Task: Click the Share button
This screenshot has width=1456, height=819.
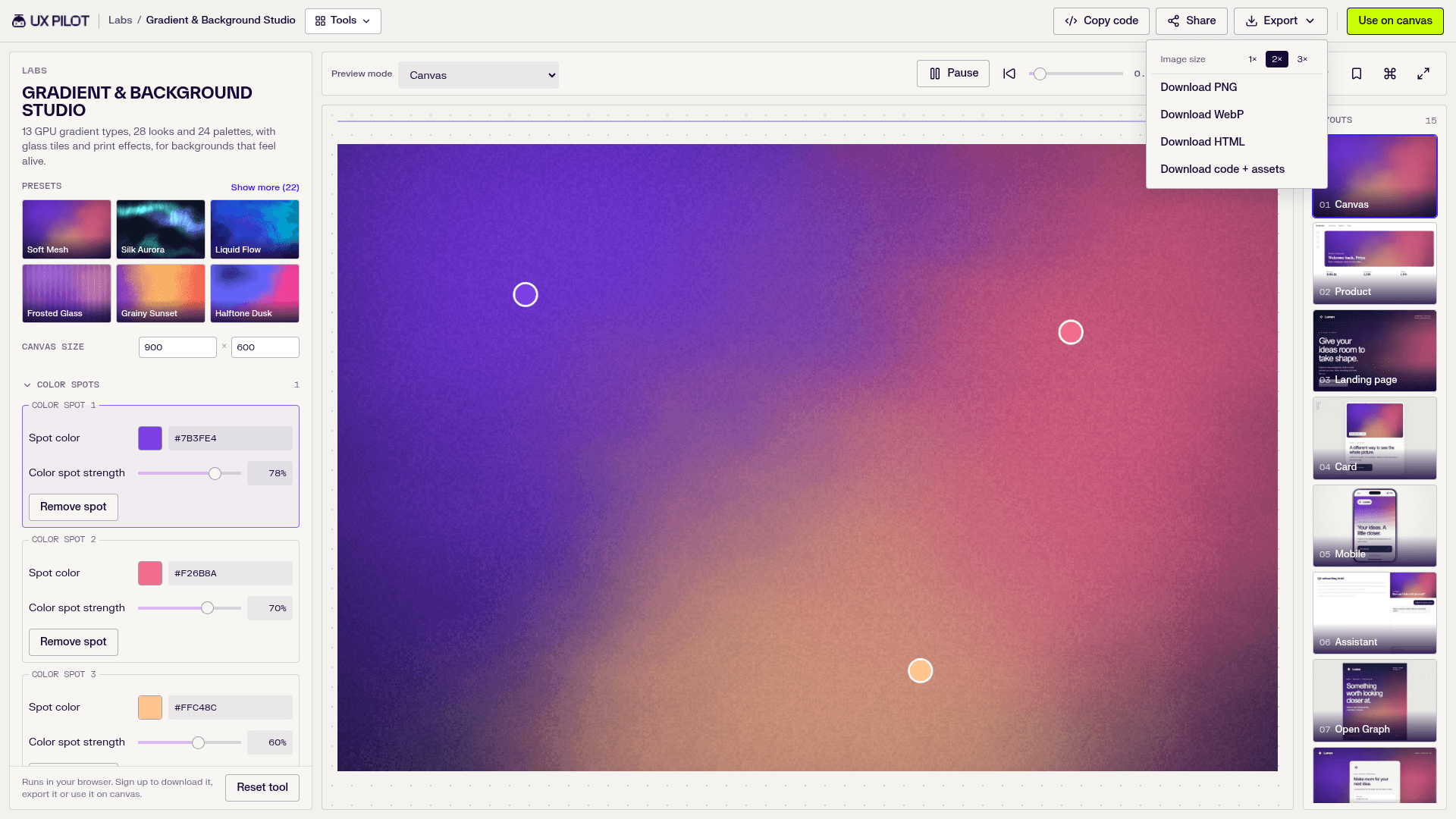Action: point(1191,21)
